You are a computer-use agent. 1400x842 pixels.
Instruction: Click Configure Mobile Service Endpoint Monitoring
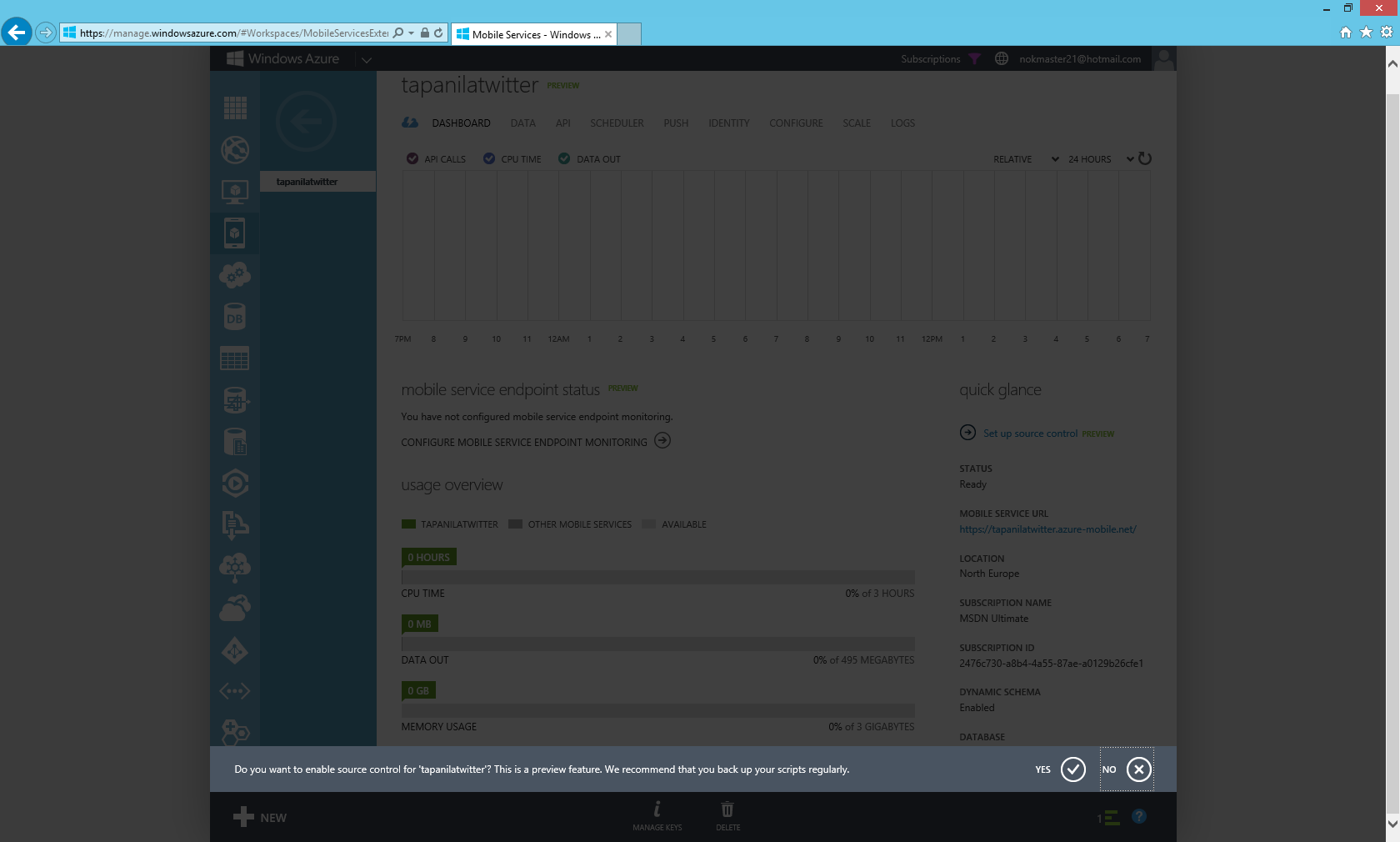click(x=536, y=442)
